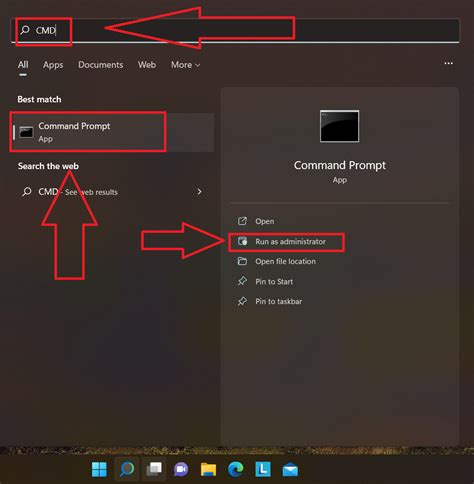This screenshot has height=484, width=474.
Task: Open the Chat app from the taskbar
Action: click(181, 469)
